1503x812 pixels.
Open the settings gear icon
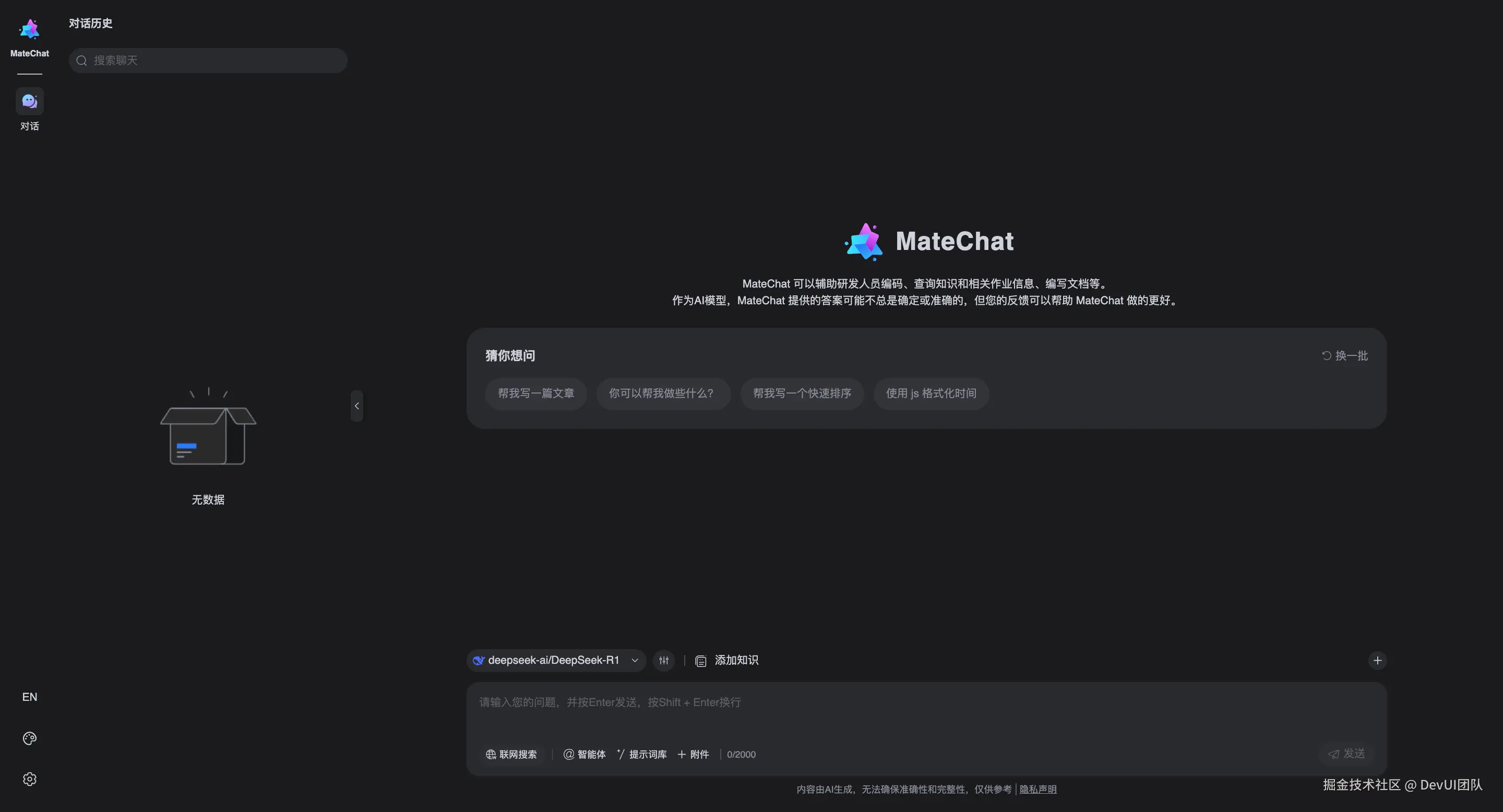[29, 779]
